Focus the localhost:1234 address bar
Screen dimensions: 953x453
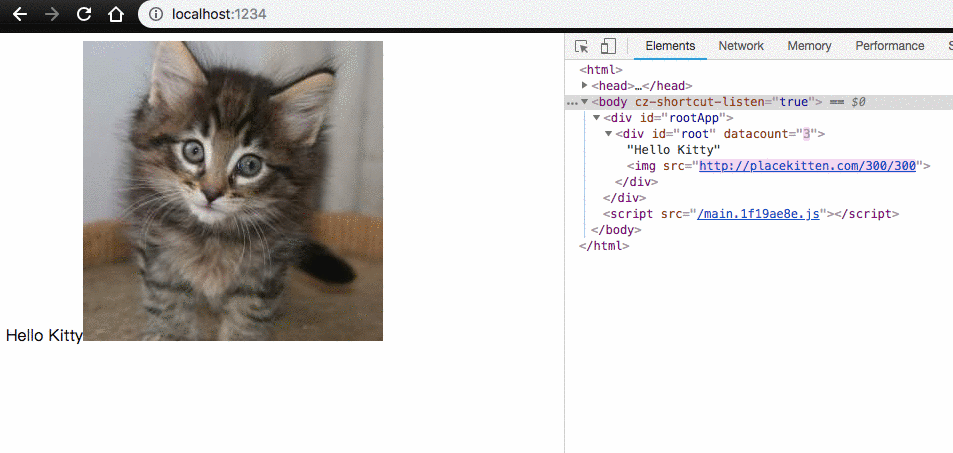[545, 14]
